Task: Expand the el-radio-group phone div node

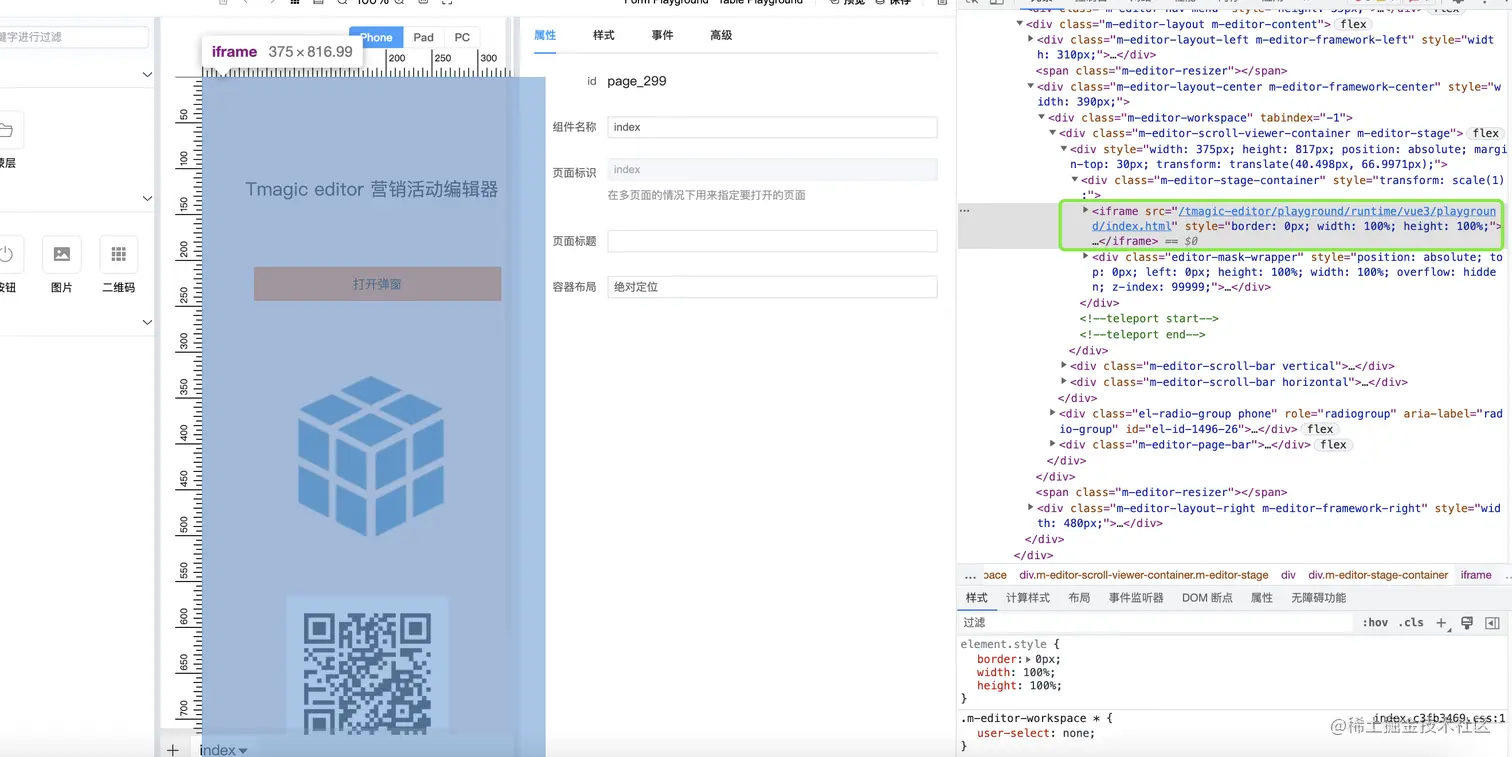Action: coord(1053,413)
